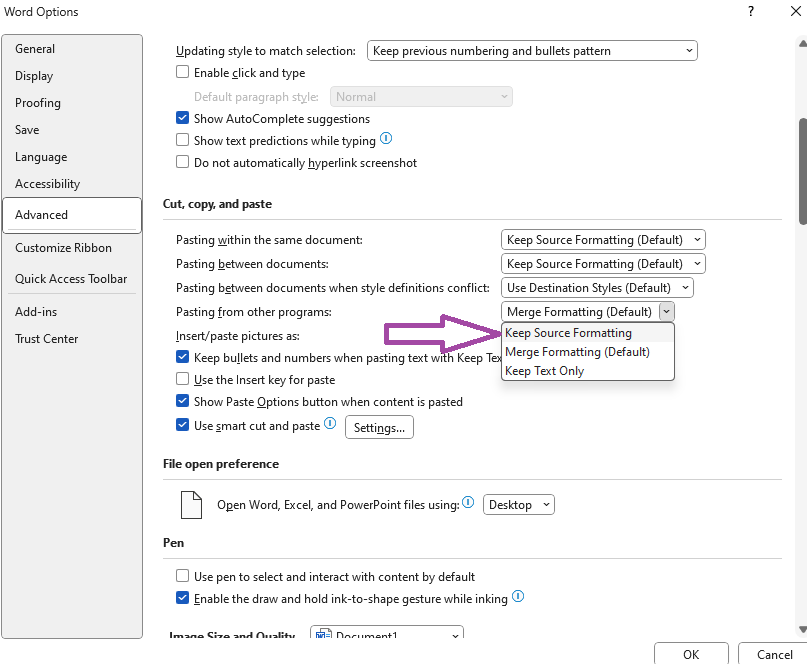
Task: Open the Desktop dropdown for file preference
Action: [518, 504]
